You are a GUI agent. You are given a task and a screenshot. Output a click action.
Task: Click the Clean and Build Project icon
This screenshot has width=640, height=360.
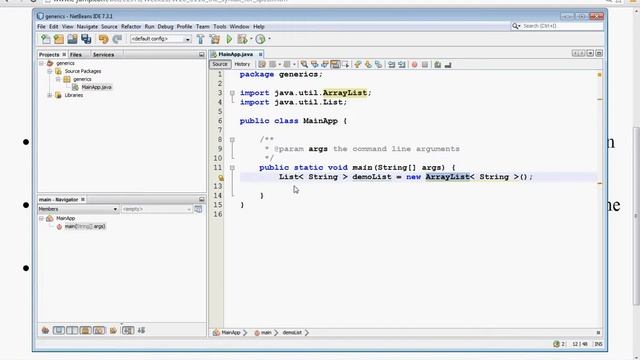pyautogui.click(x=215, y=39)
